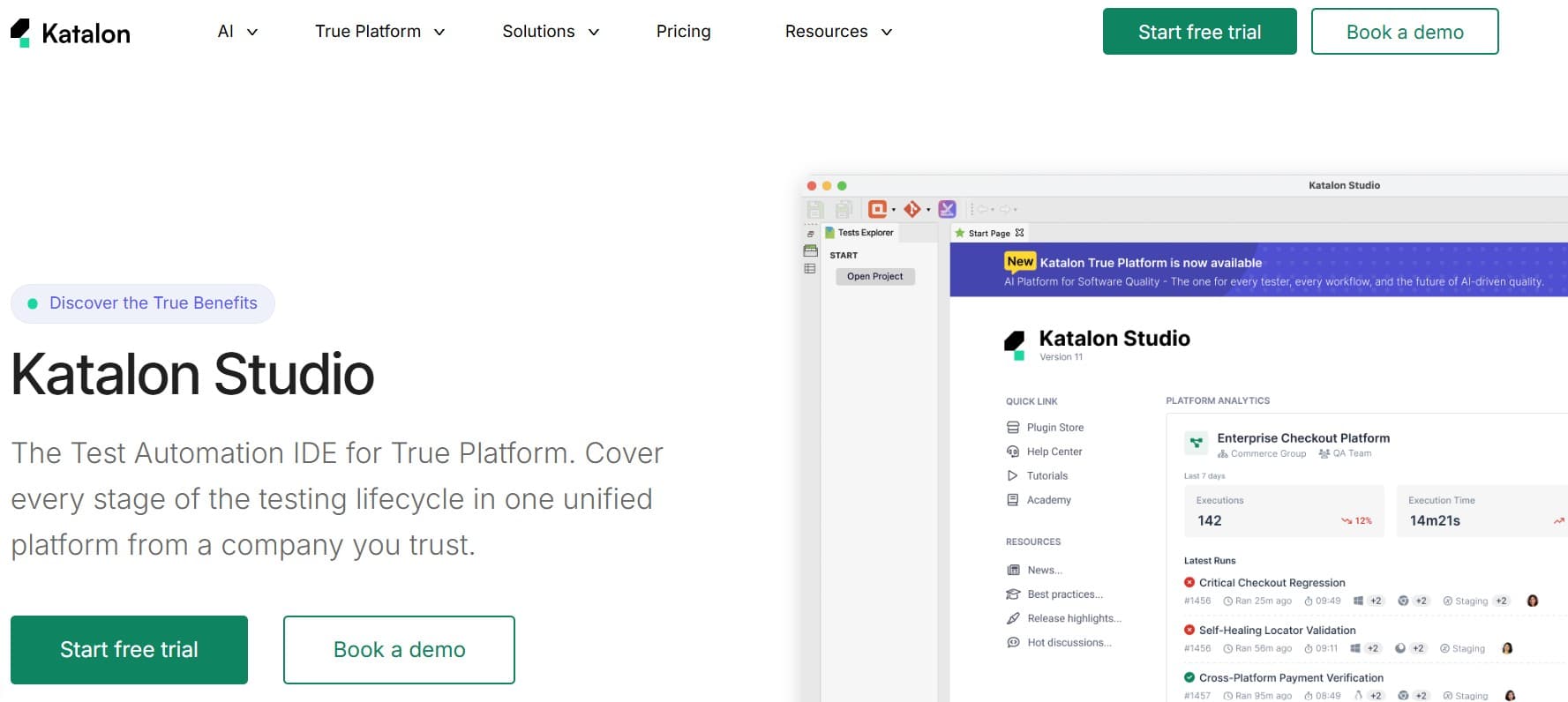
Task: Open the Critical Checkout Regression run
Action: 1272,583
